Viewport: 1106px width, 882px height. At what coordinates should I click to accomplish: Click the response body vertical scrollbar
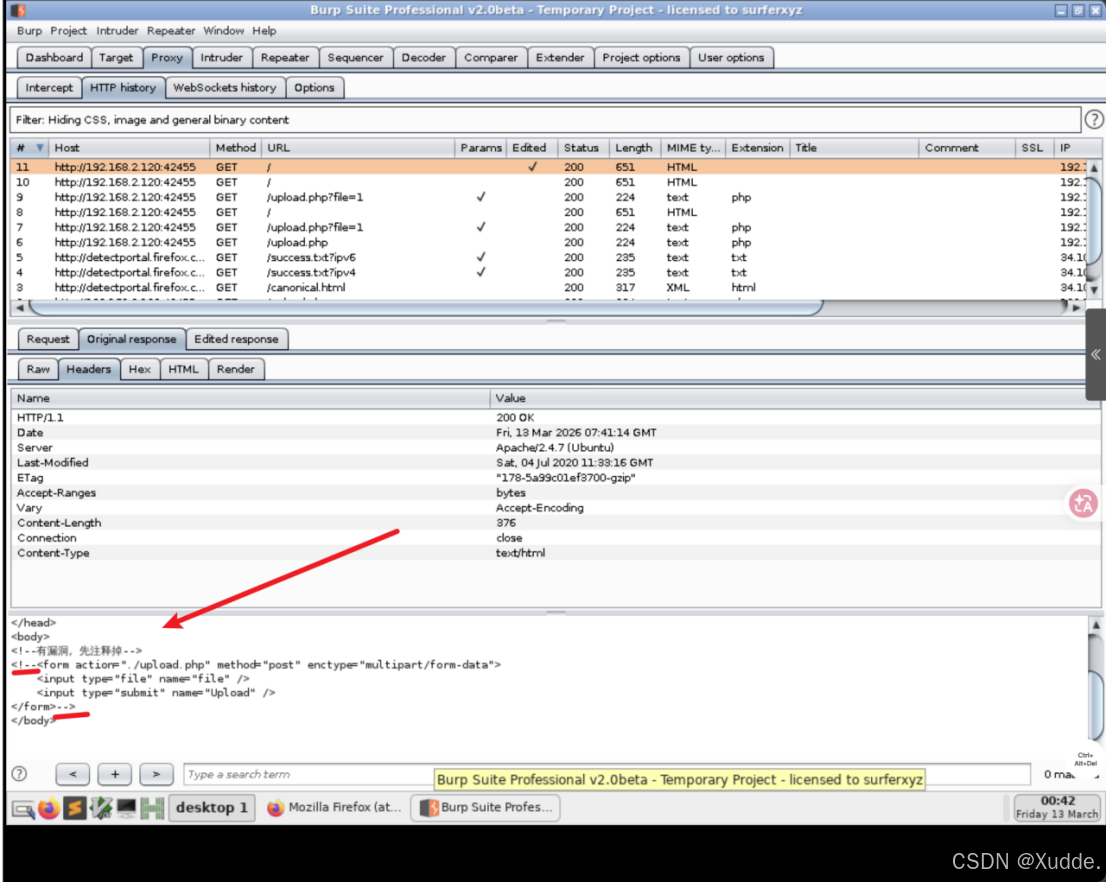[1096, 706]
